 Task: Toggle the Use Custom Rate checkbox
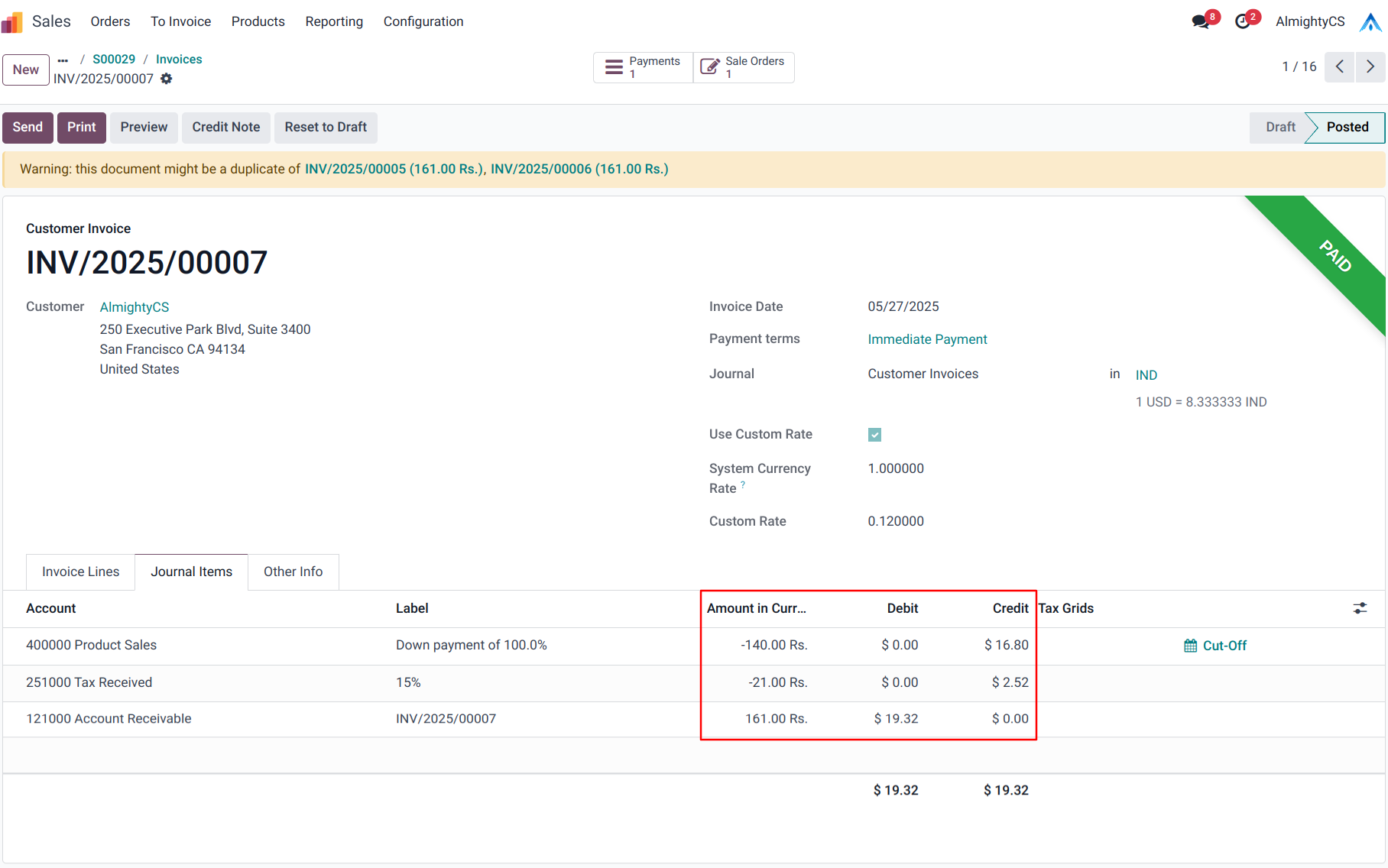click(874, 435)
